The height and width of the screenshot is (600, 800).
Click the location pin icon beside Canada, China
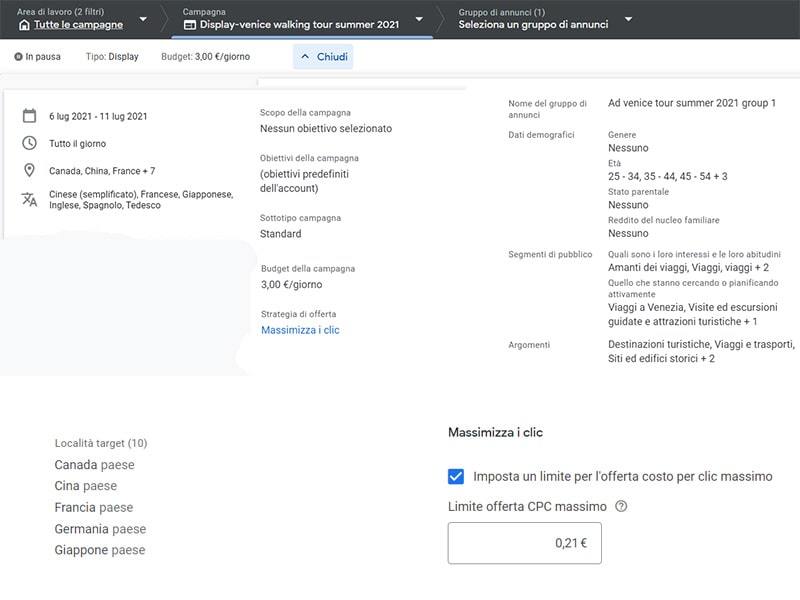[x=30, y=170]
